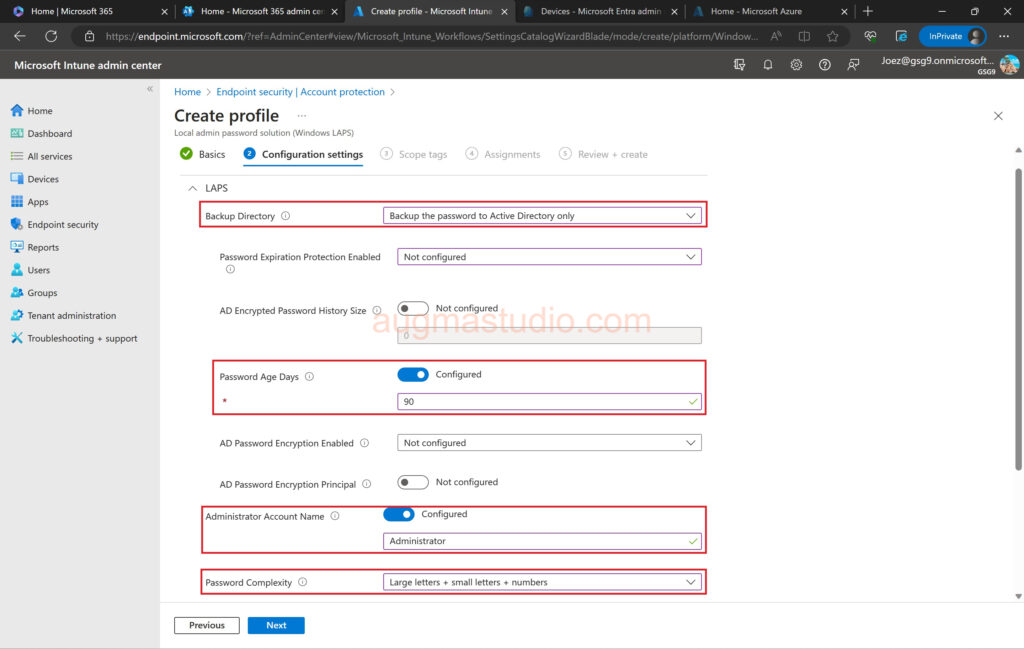The image size is (1024, 649).
Task: Click the info icon next to Backup Directory
Action: click(x=286, y=216)
